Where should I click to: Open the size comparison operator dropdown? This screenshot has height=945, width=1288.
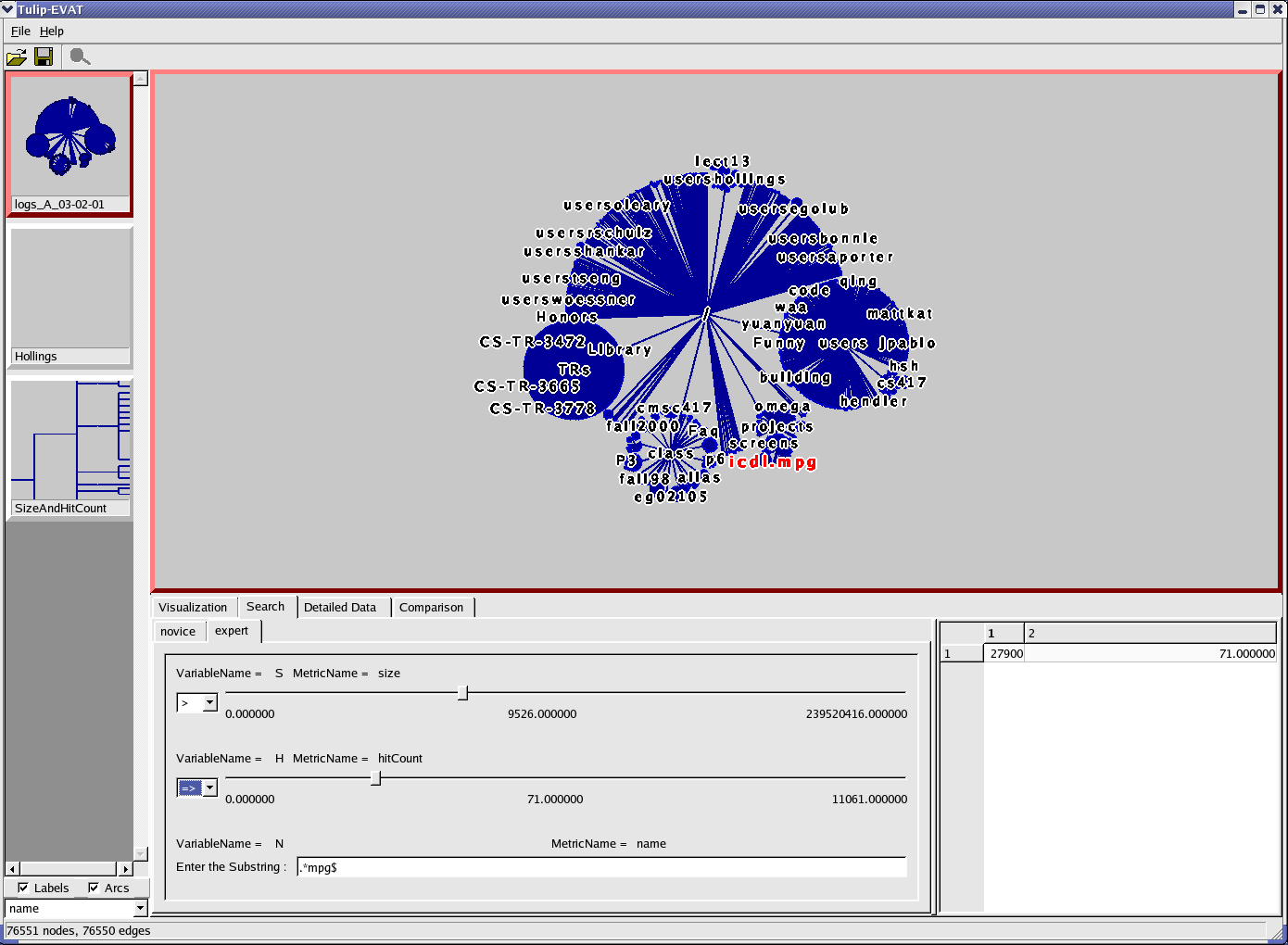(209, 703)
